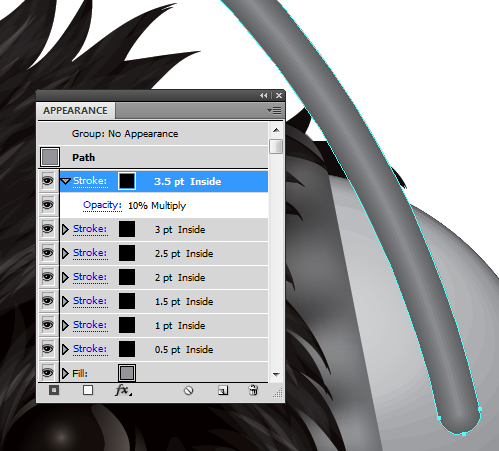The height and width of the screenshot is (451, 499).
Task: Open Stroke link of 2.5 pt row
Action: 90,253
